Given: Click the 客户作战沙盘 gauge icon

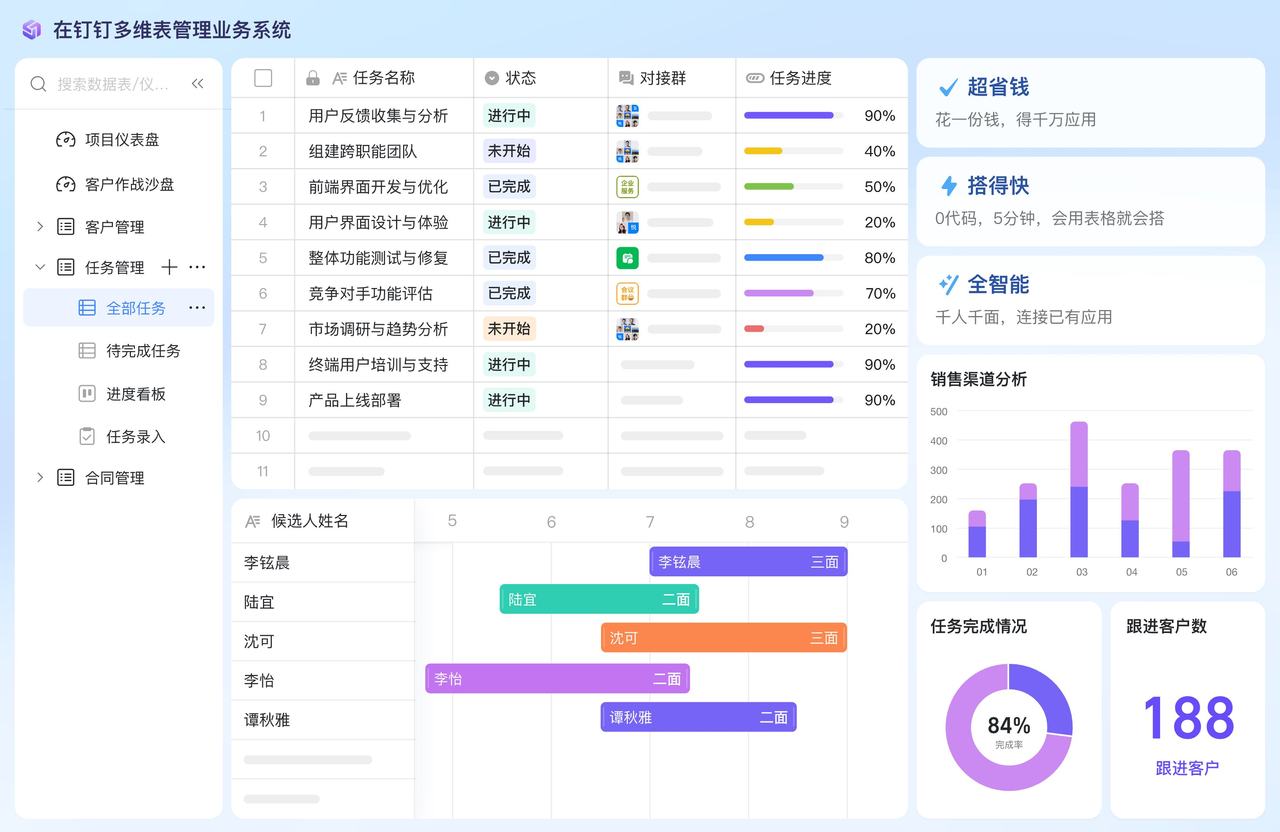Looking at the screenshot, I should [x=66, y=184].
